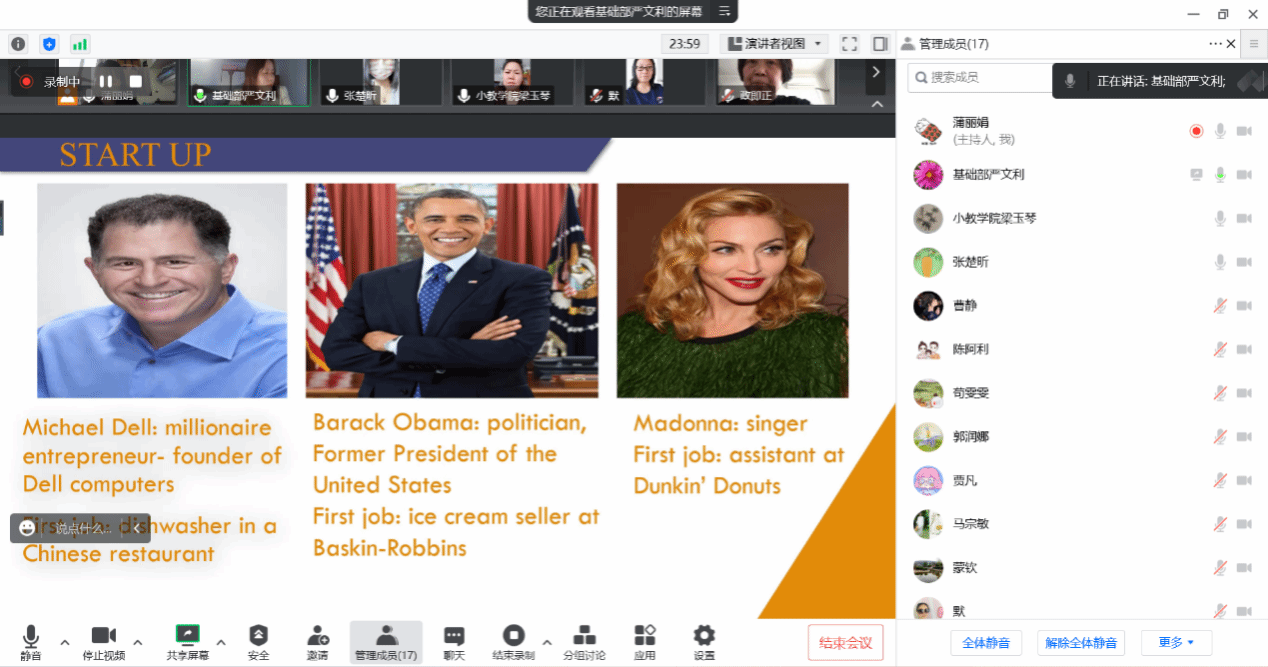Pause the recording with the pause control
Image resolution: width=1268 pixels, height=667 pixels.
106,81
